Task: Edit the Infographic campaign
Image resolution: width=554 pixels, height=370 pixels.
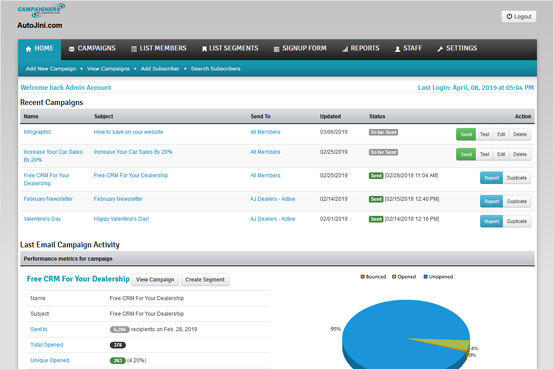Action: pyautogui.click(x=501, y=134)
